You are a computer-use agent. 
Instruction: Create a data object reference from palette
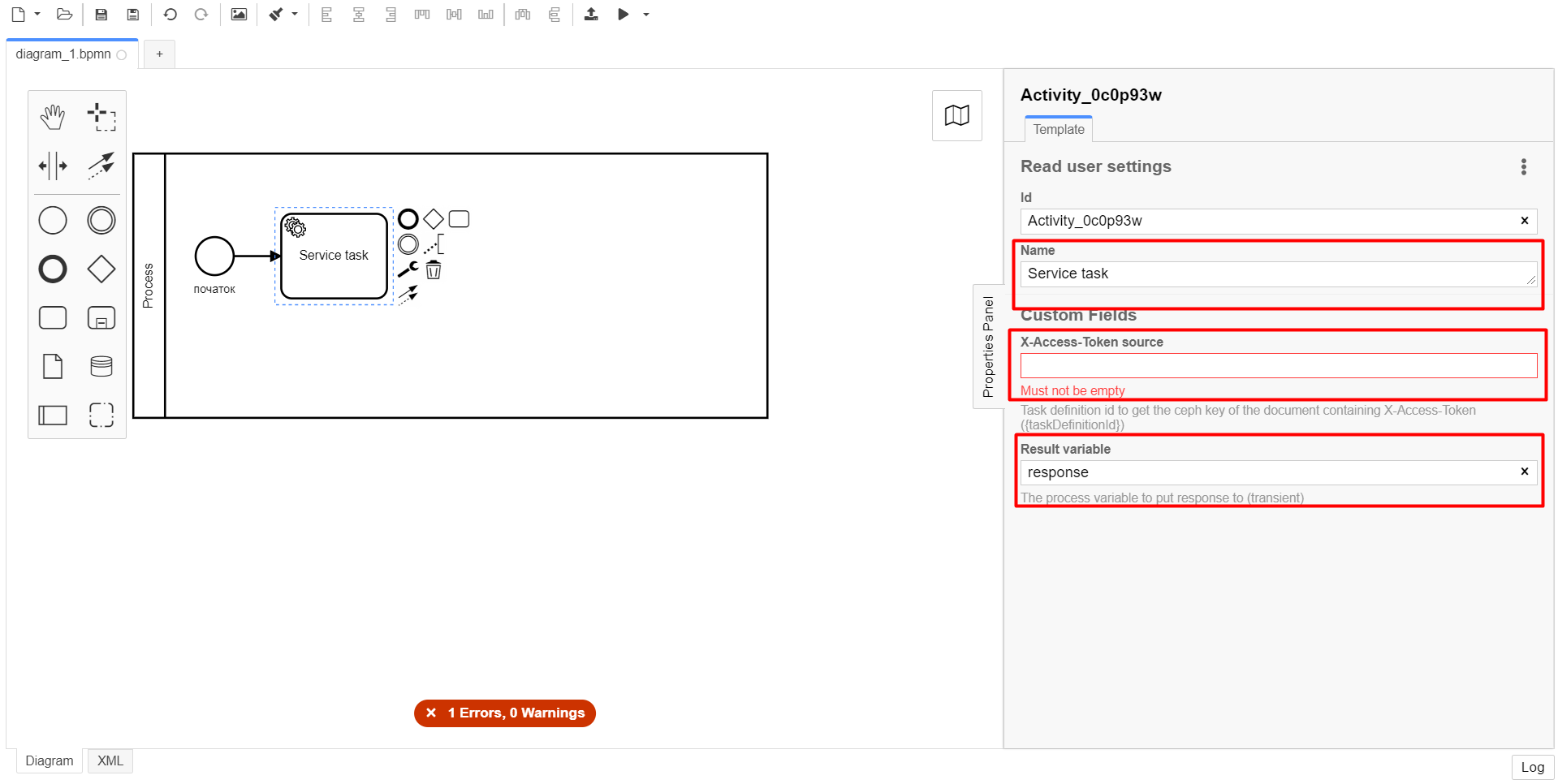[x=53, y=366]
